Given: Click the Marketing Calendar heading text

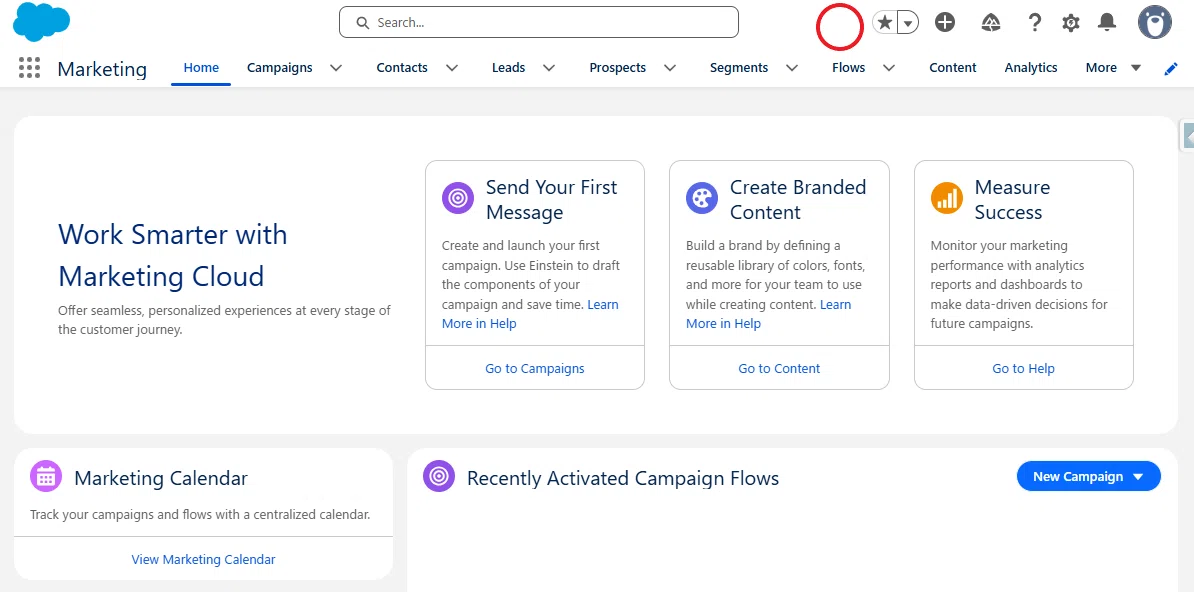Looking at the screenshot, I should 161,478.
